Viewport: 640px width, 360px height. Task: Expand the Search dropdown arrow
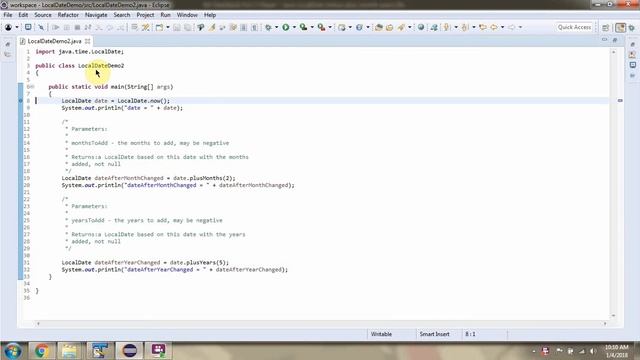pyautogui.click(x=409, y=27)
